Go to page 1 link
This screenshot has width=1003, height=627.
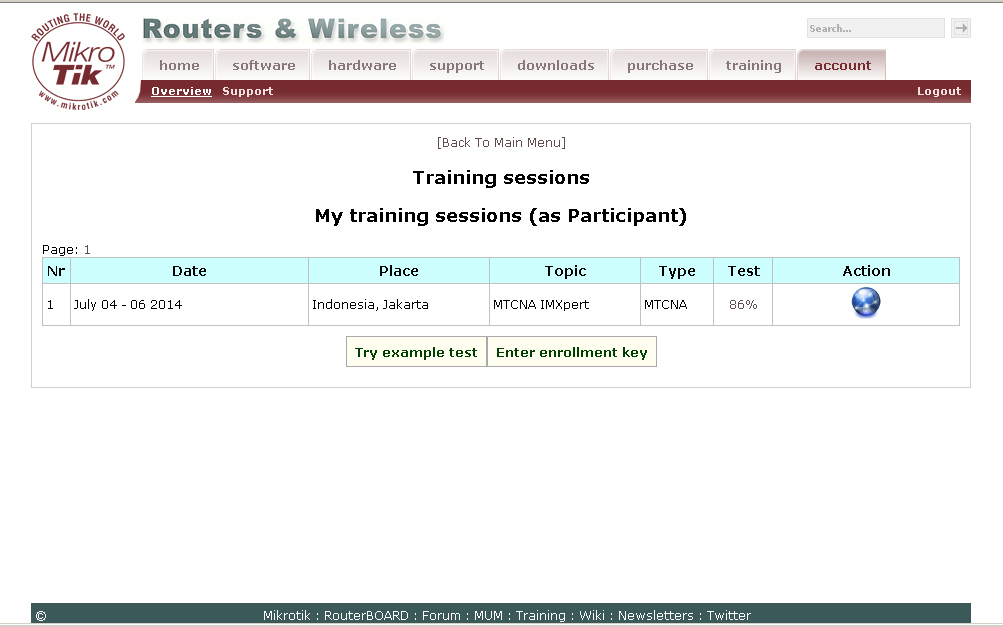click(x=87, y=250)
